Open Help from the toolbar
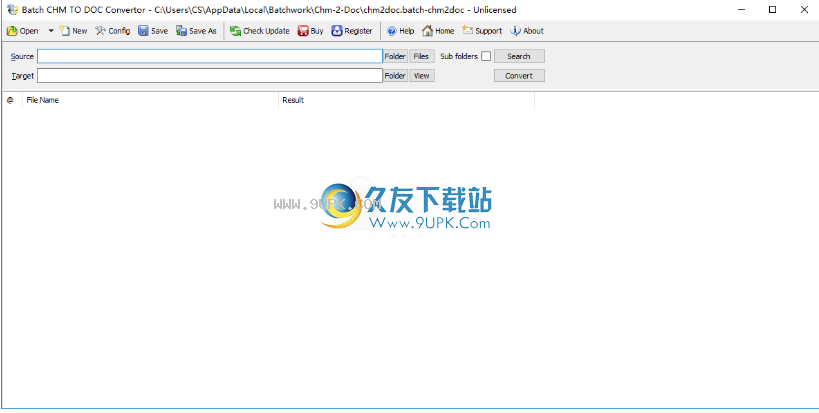 (x=400, y=31)
